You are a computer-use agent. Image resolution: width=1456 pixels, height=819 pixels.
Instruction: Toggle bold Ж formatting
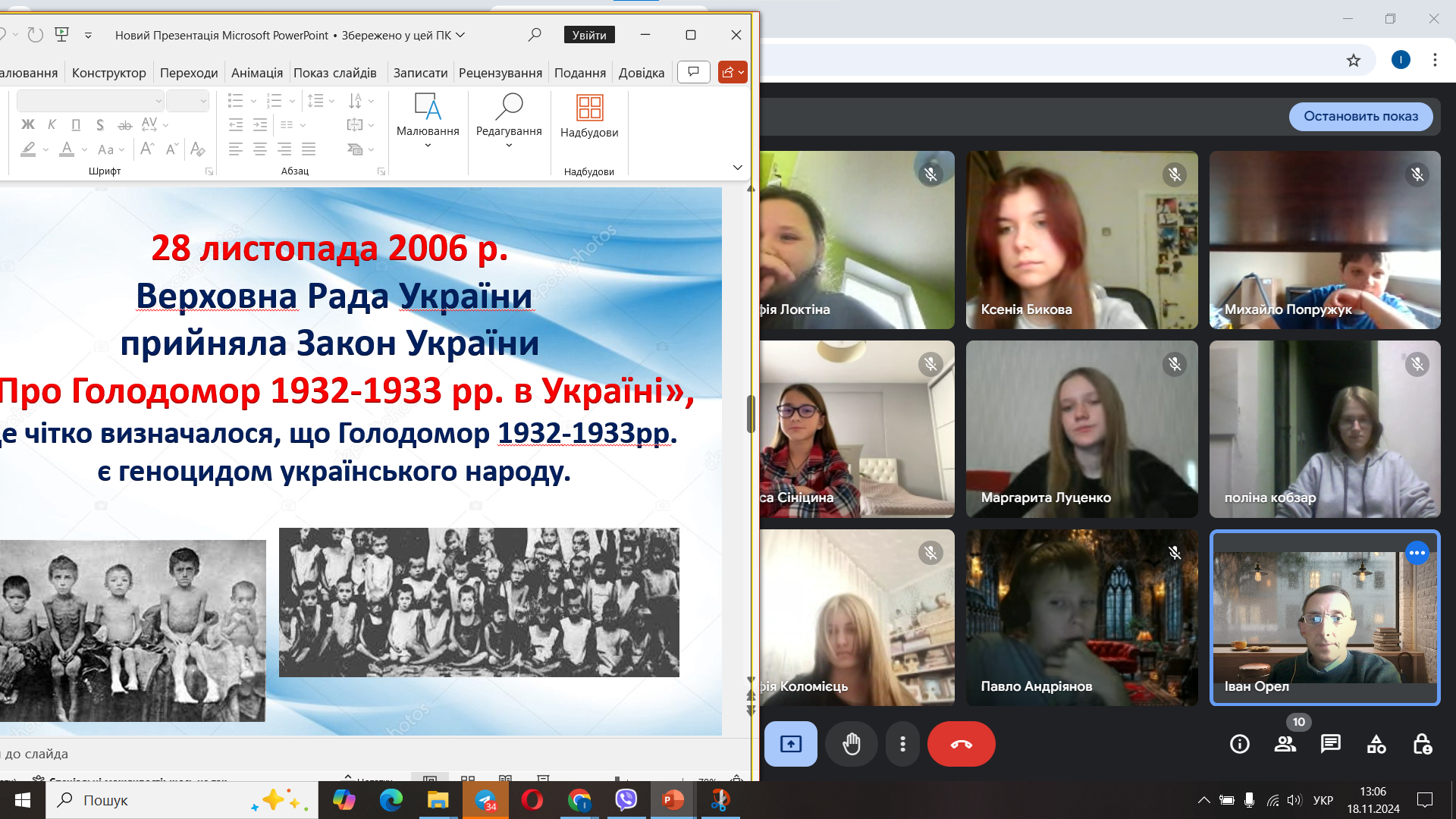pos(28,124)
